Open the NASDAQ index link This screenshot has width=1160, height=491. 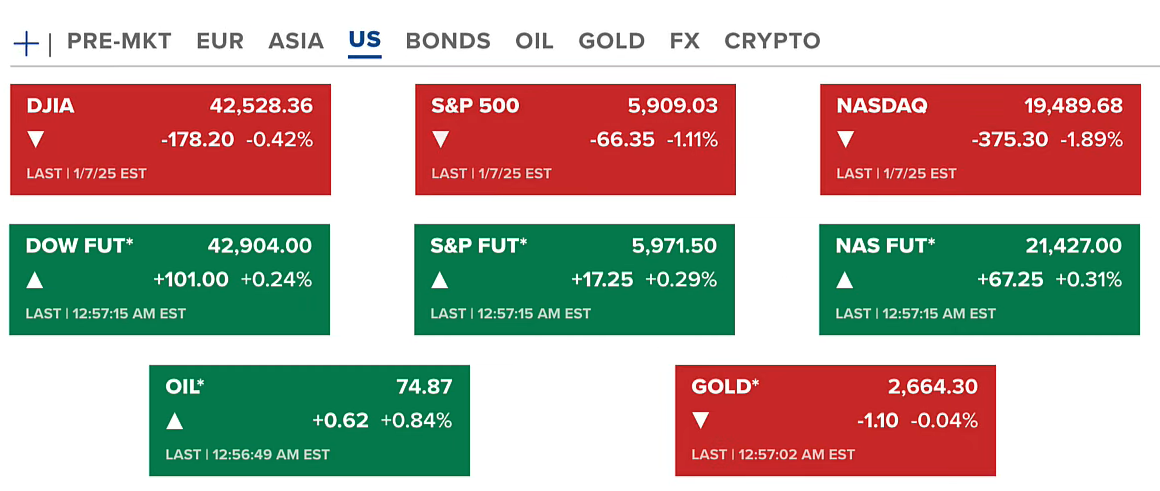click(x=882, y=106)
